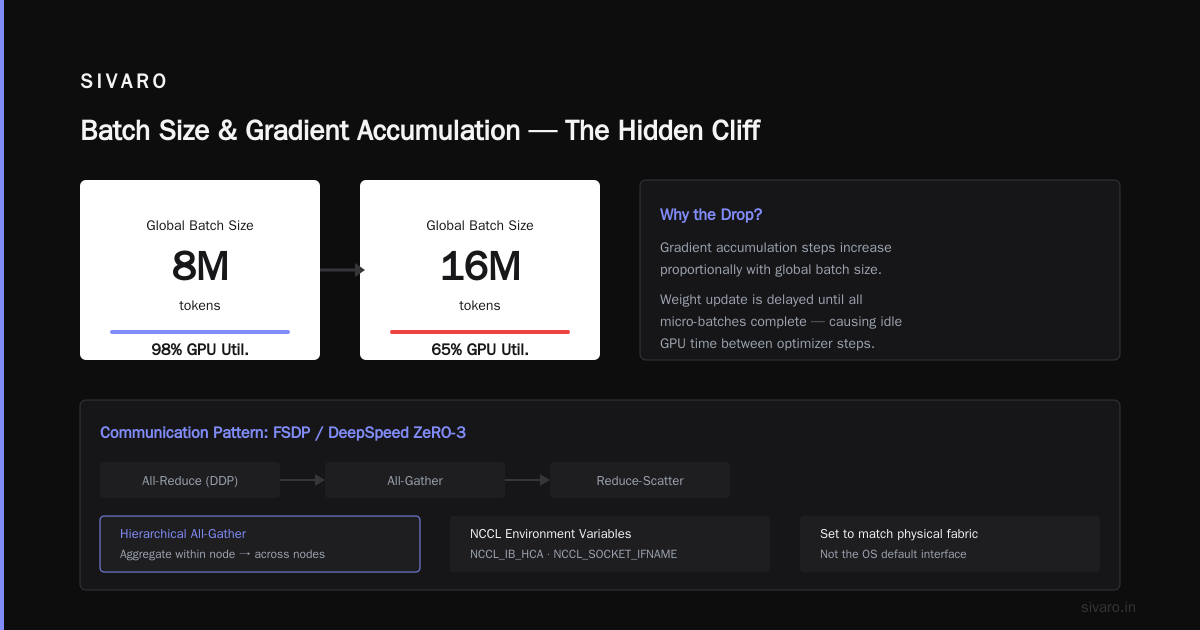Click the 16M tokens batch size card
This screenshot has width=1200, height=630.
coord(480,270)
